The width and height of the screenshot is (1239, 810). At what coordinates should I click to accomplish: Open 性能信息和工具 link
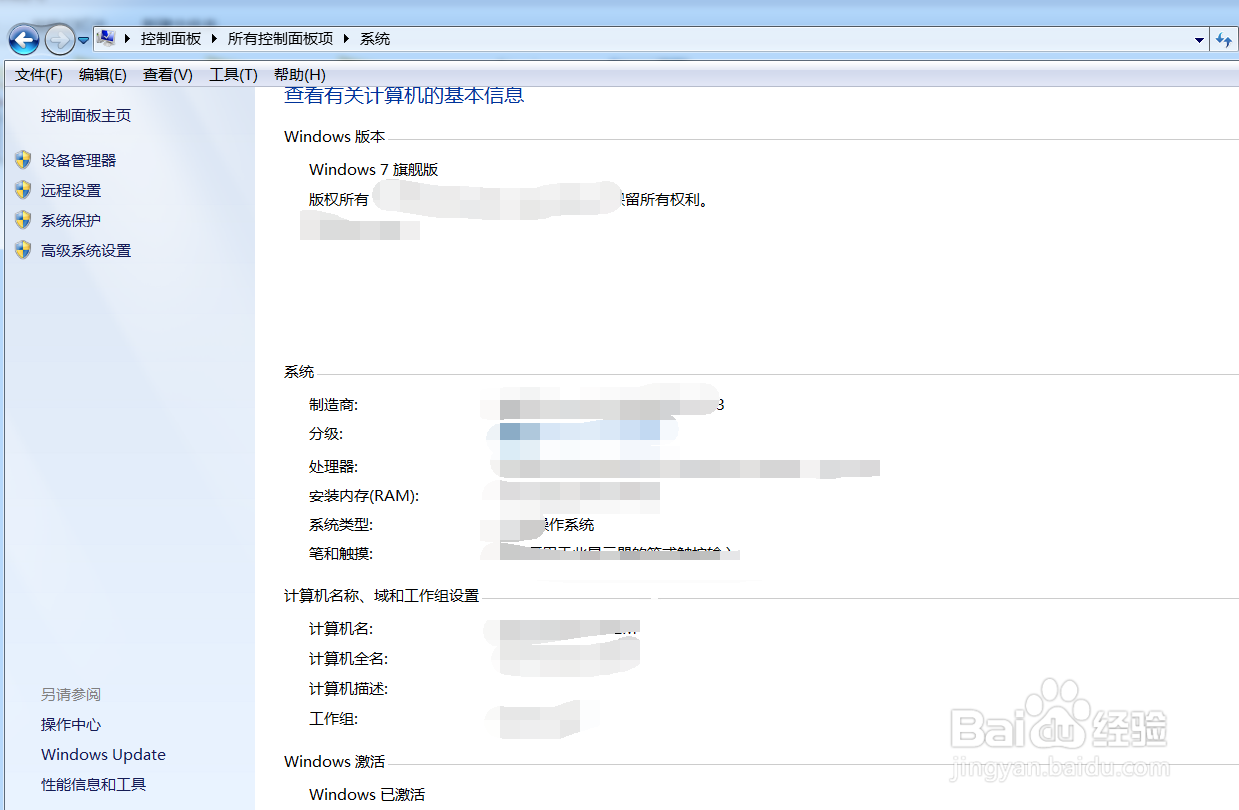pos(94,785)
